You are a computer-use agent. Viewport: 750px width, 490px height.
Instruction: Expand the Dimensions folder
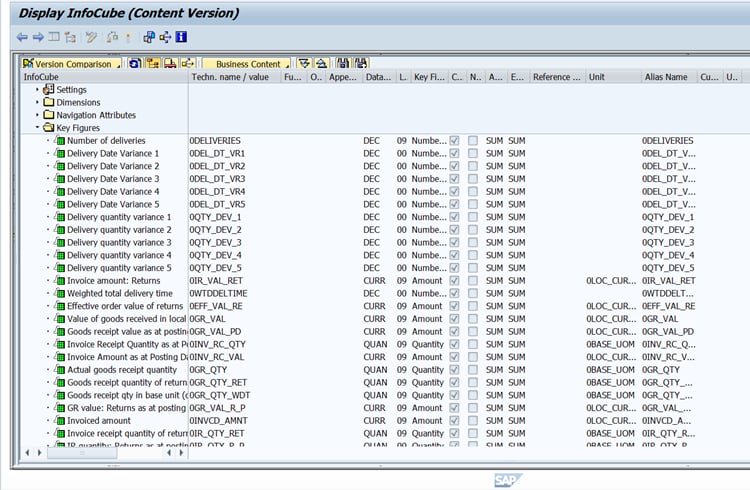[37, 102]
